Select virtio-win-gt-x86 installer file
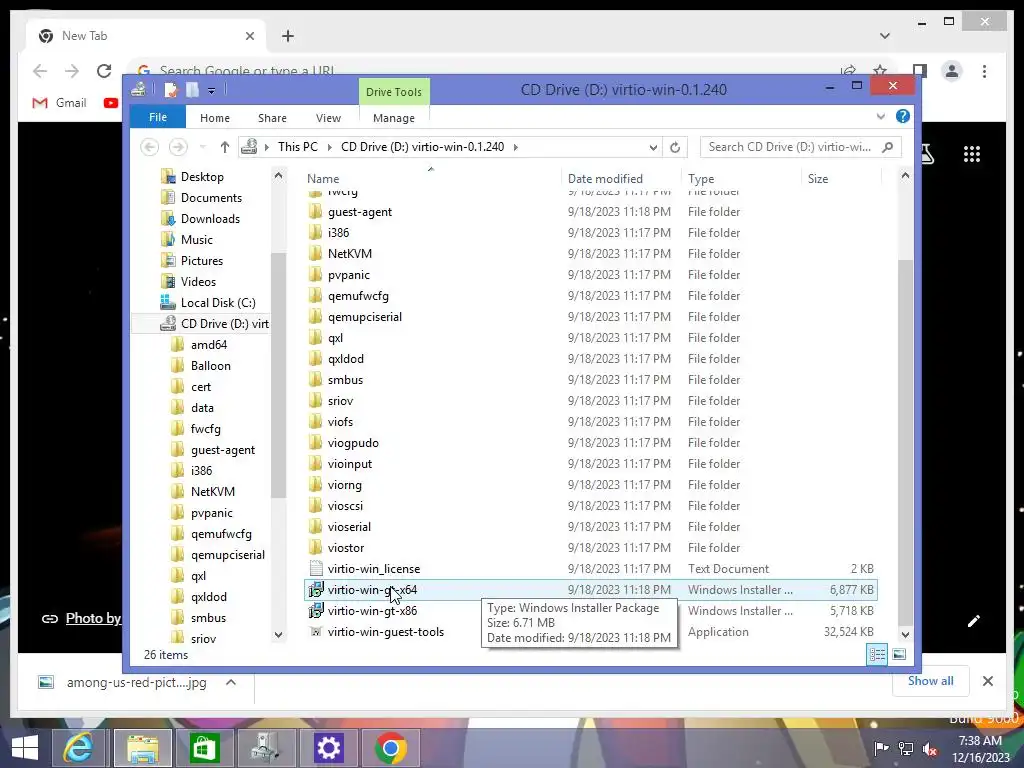1024x768 pixels. point(372,611)
